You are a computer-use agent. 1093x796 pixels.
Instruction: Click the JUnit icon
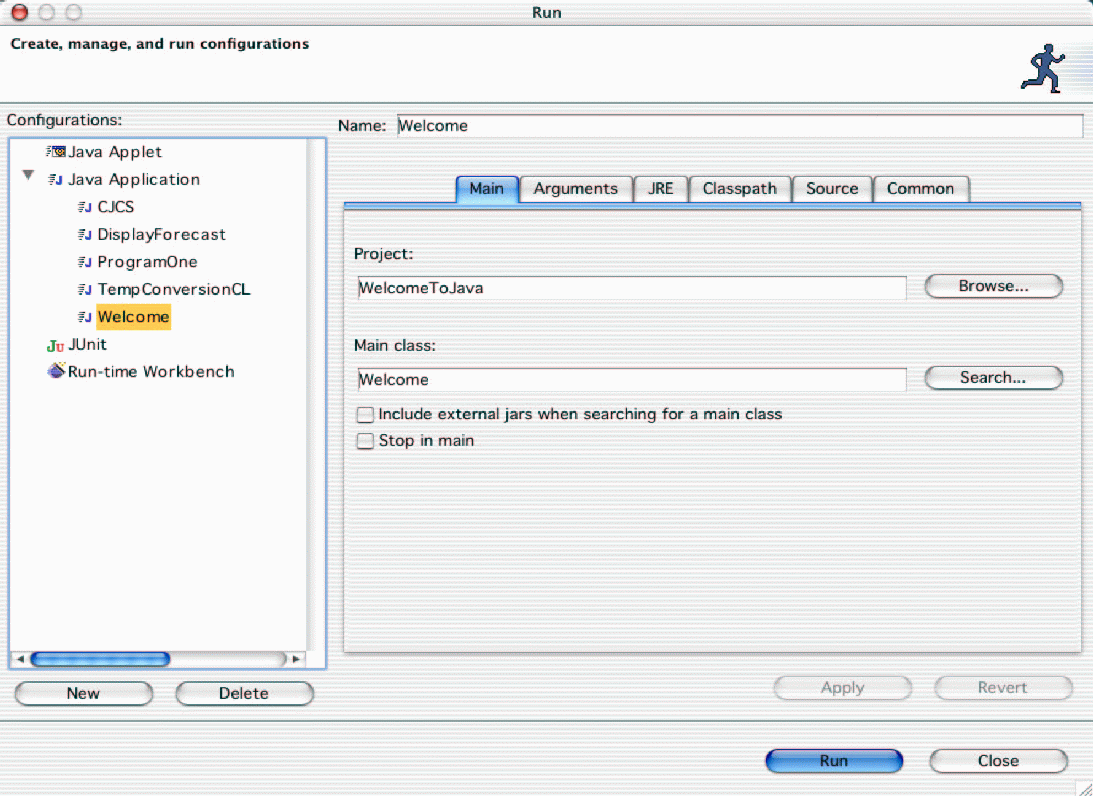(x=56, y=345)
